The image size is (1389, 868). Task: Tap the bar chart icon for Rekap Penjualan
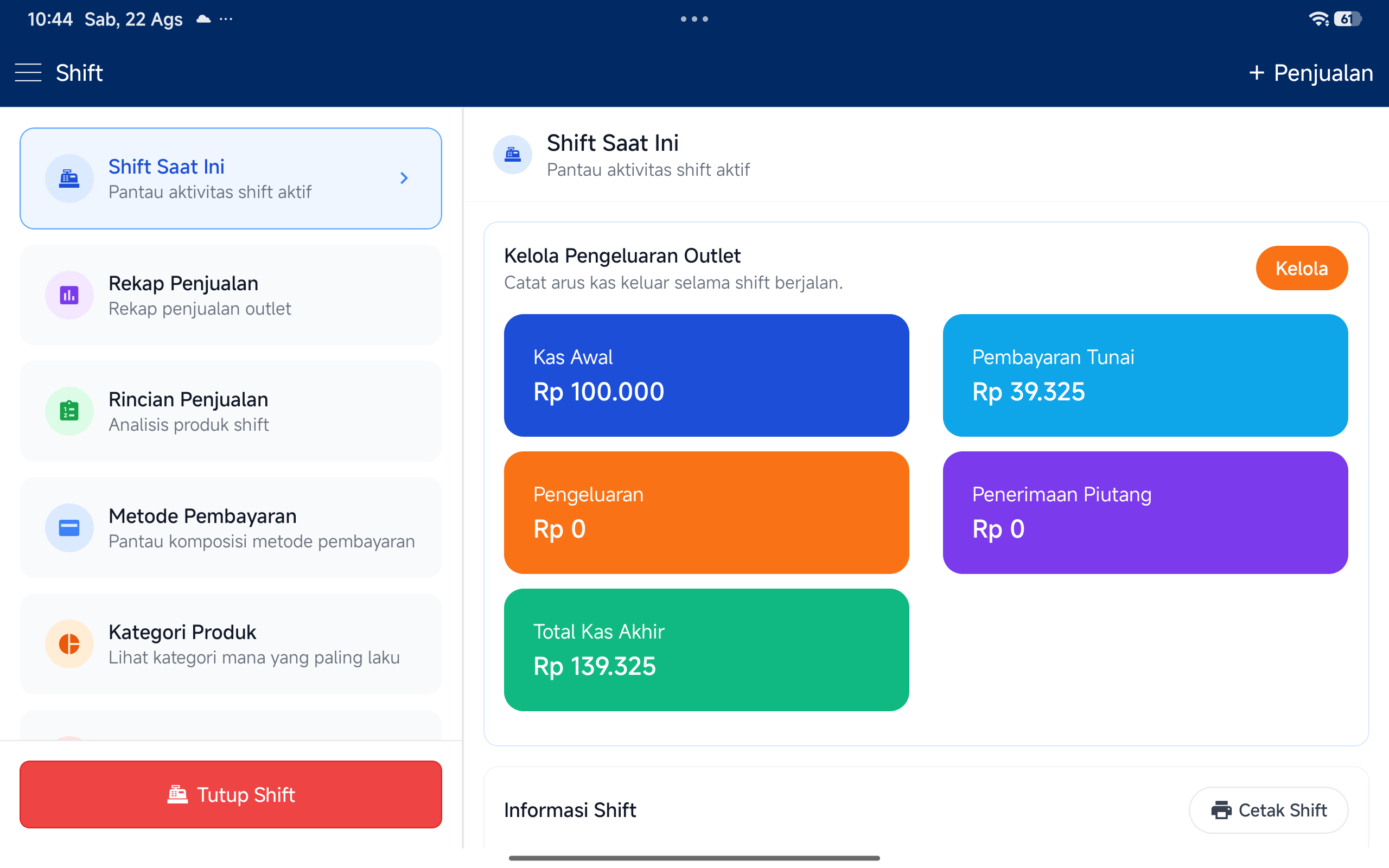click(69, 295)
